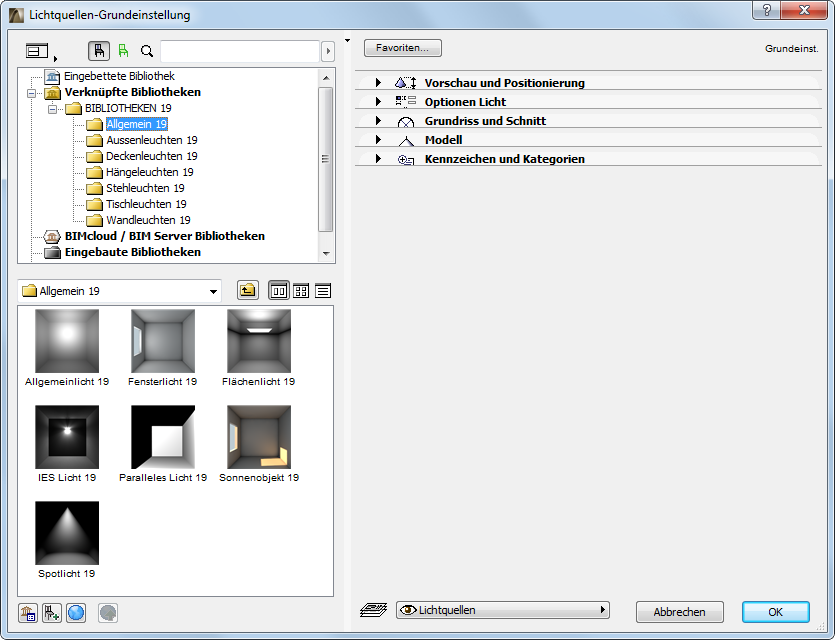Viewport: 835px width, 640px height.
Task: Open search field options arrow
Action: pos(328,51)
